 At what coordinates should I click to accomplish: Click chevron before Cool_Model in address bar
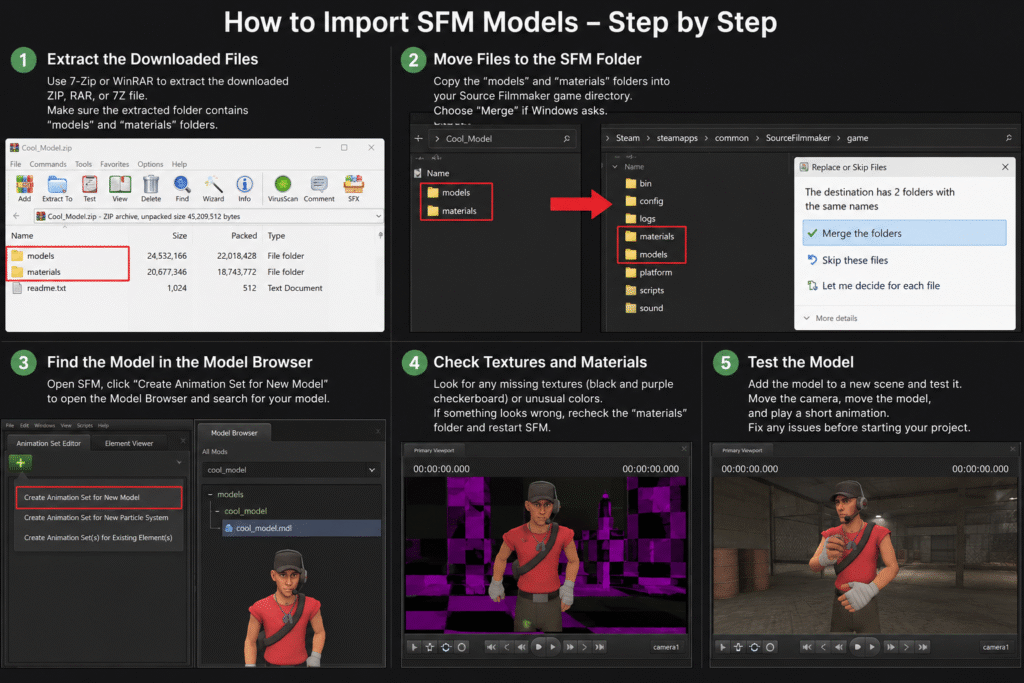click(437, 138)
